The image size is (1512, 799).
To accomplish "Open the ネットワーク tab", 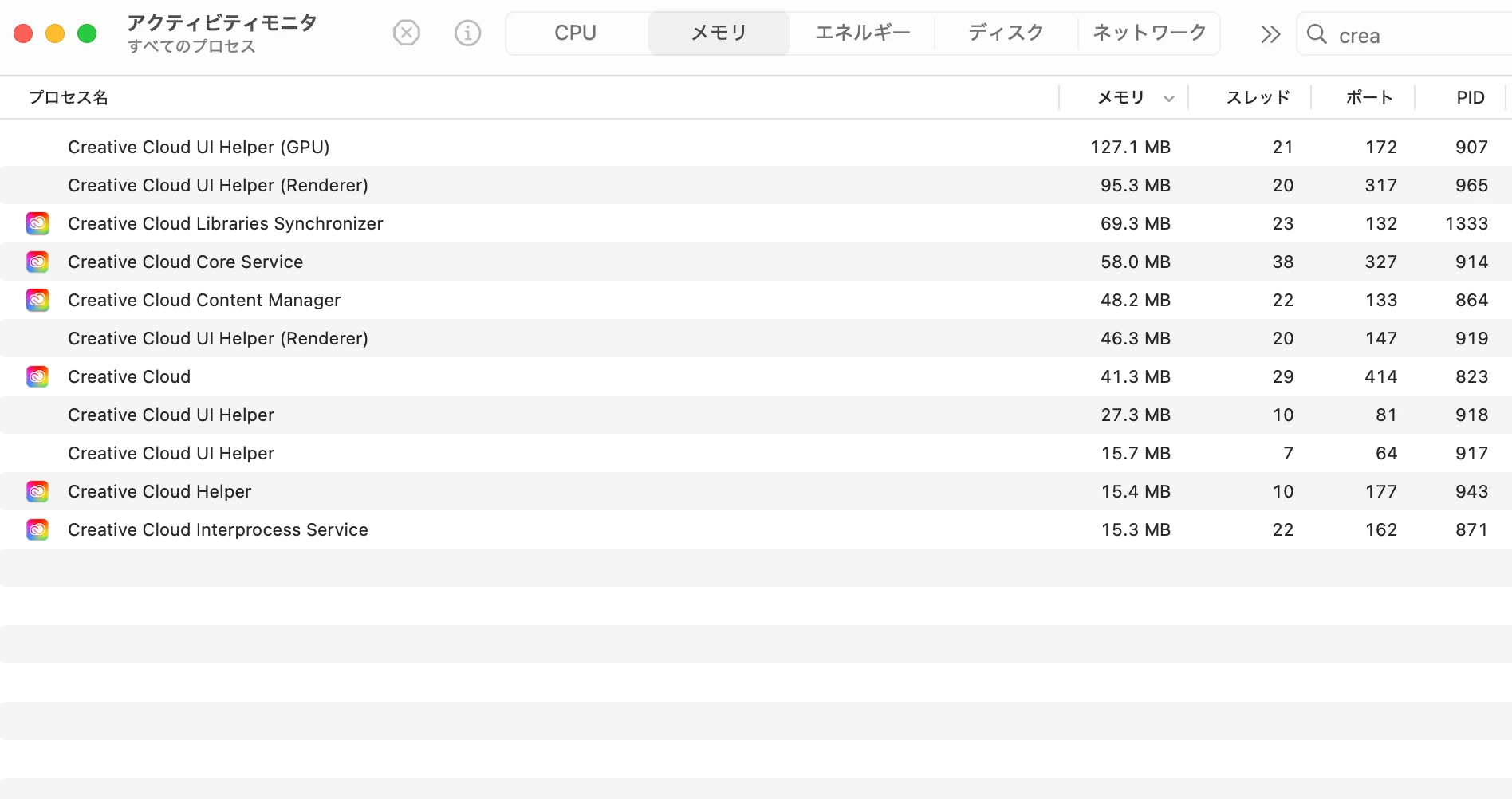I will click(1149, 33).
